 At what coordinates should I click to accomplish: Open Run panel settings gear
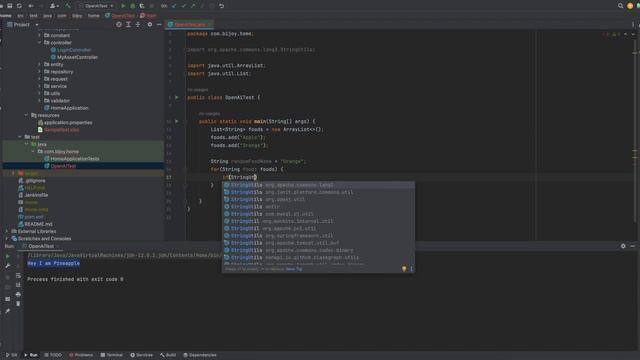(x=623, y=246)
